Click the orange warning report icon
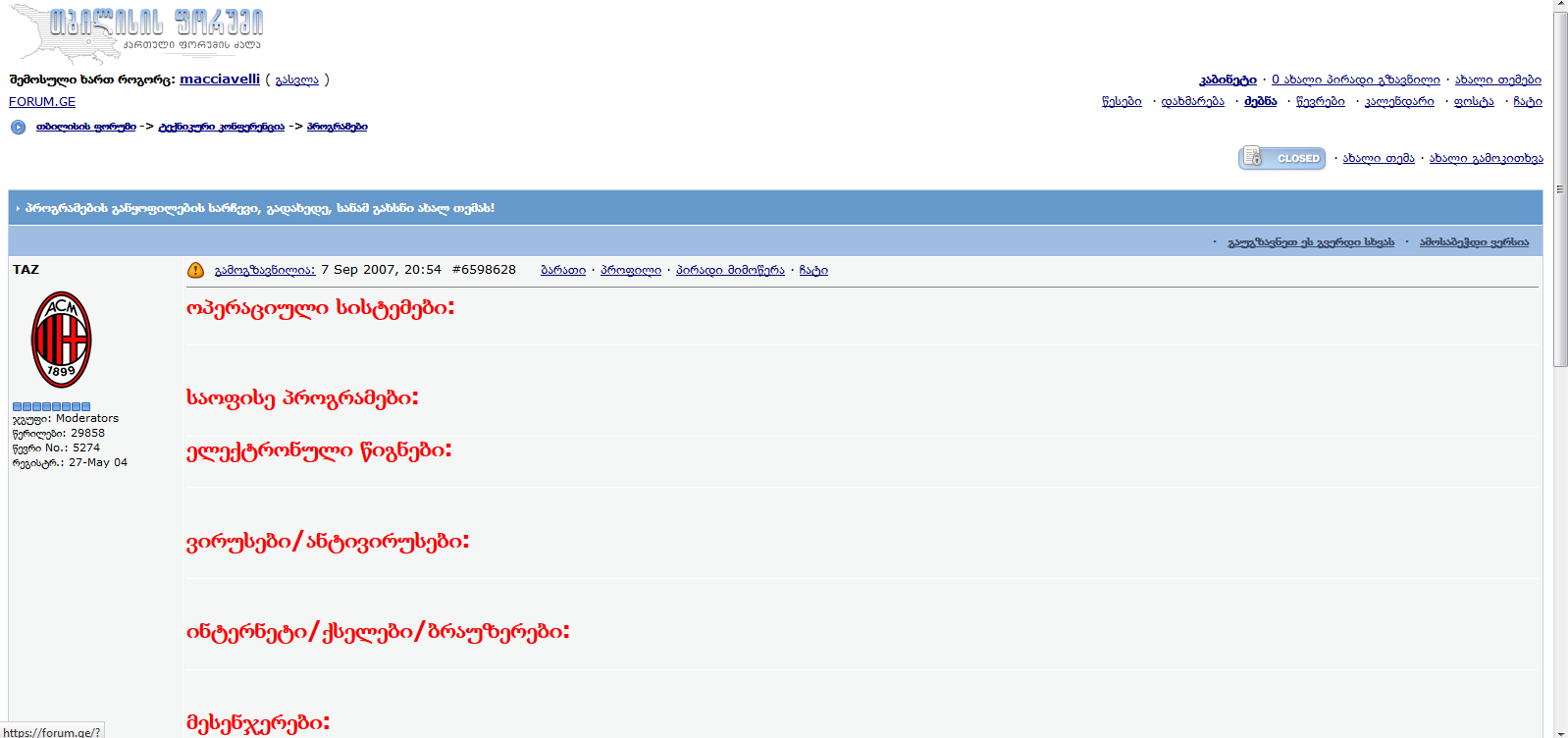 pyautogui.click(x=195, y=270)
